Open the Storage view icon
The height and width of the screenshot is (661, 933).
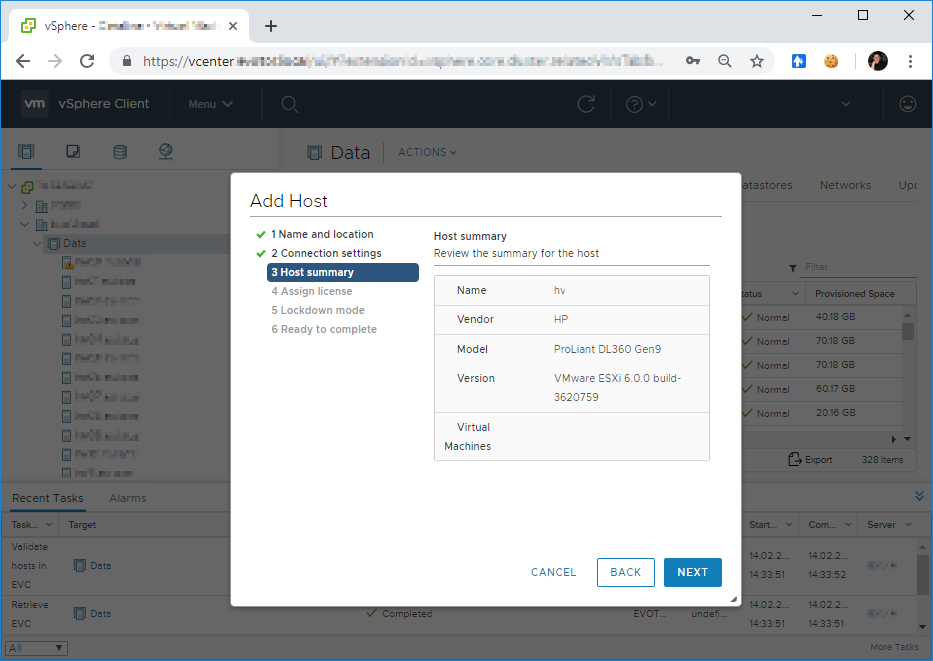[x=120, y=151]
